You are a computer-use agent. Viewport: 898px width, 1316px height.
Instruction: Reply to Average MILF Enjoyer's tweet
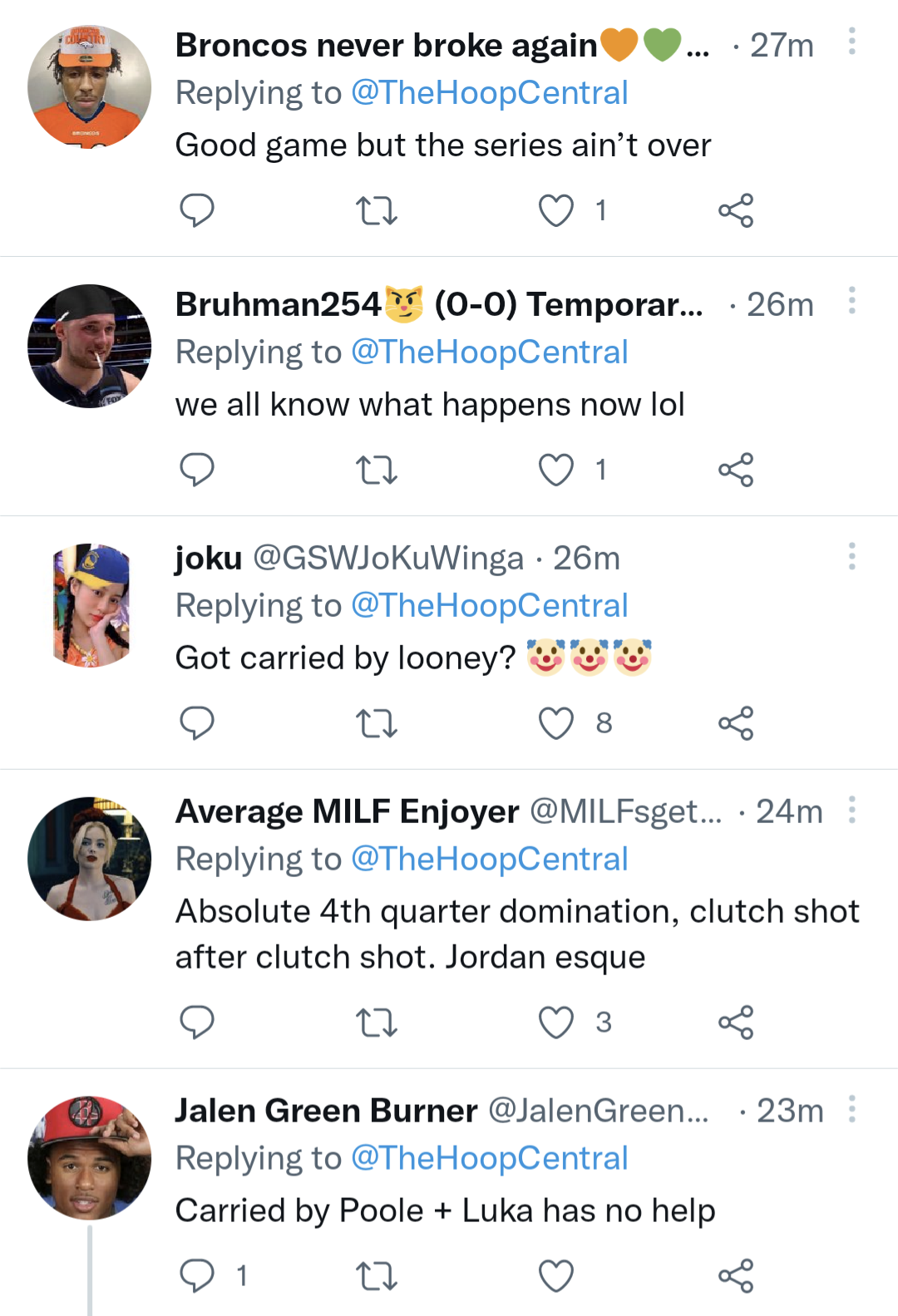(x=197, y=1022)
